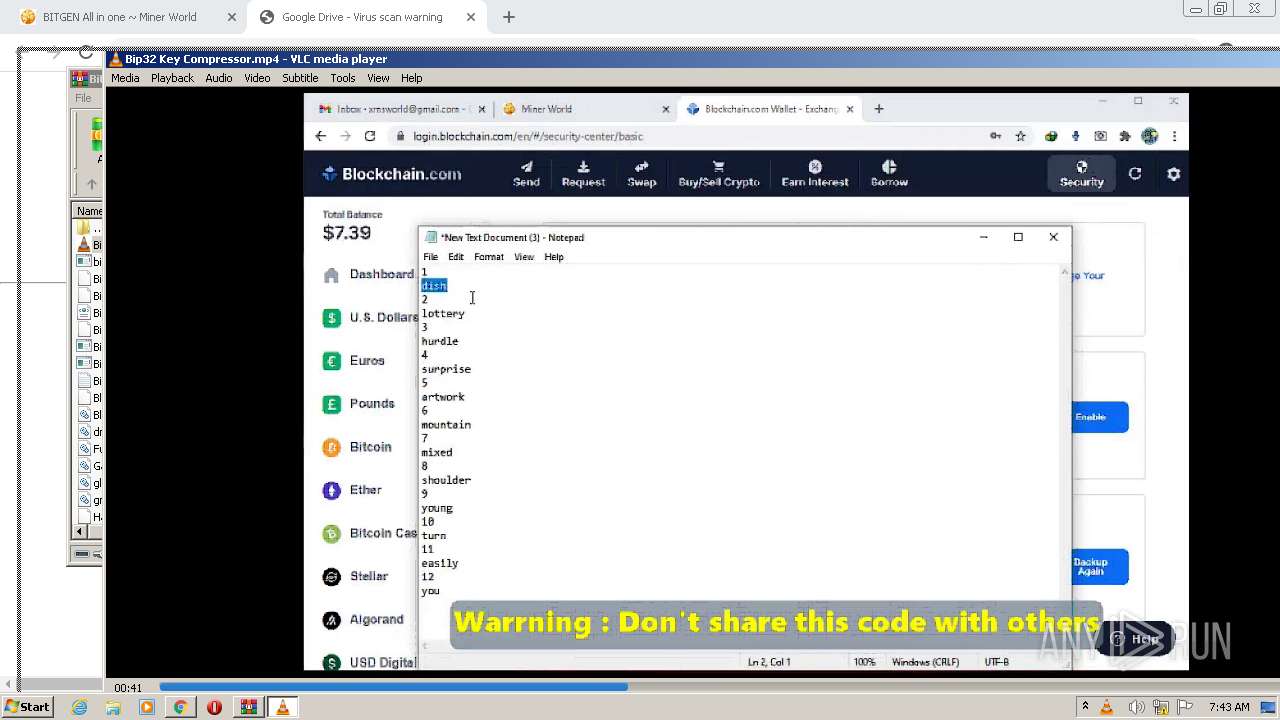Click the Dashboard sidebar item in the video
Screen dimensions: 1280x720
tap(369, 275)
